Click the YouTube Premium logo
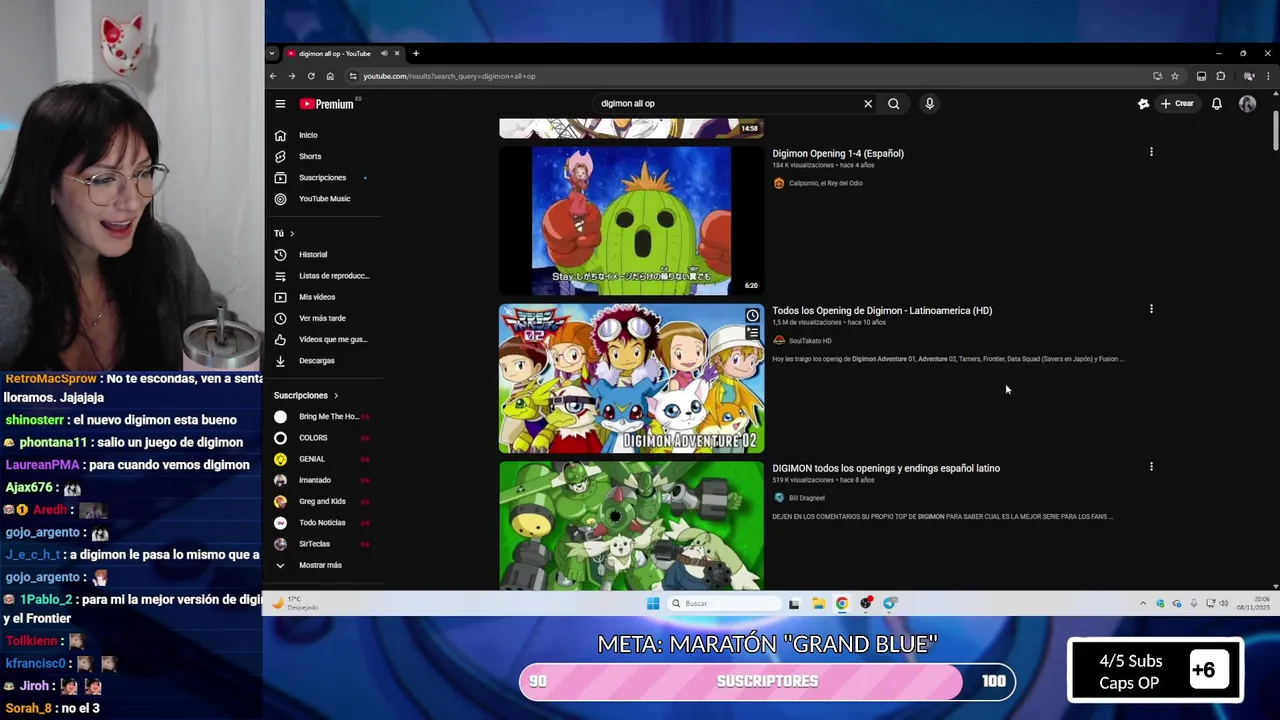The height and width of the screenshot is (720, 1280). 327,104
